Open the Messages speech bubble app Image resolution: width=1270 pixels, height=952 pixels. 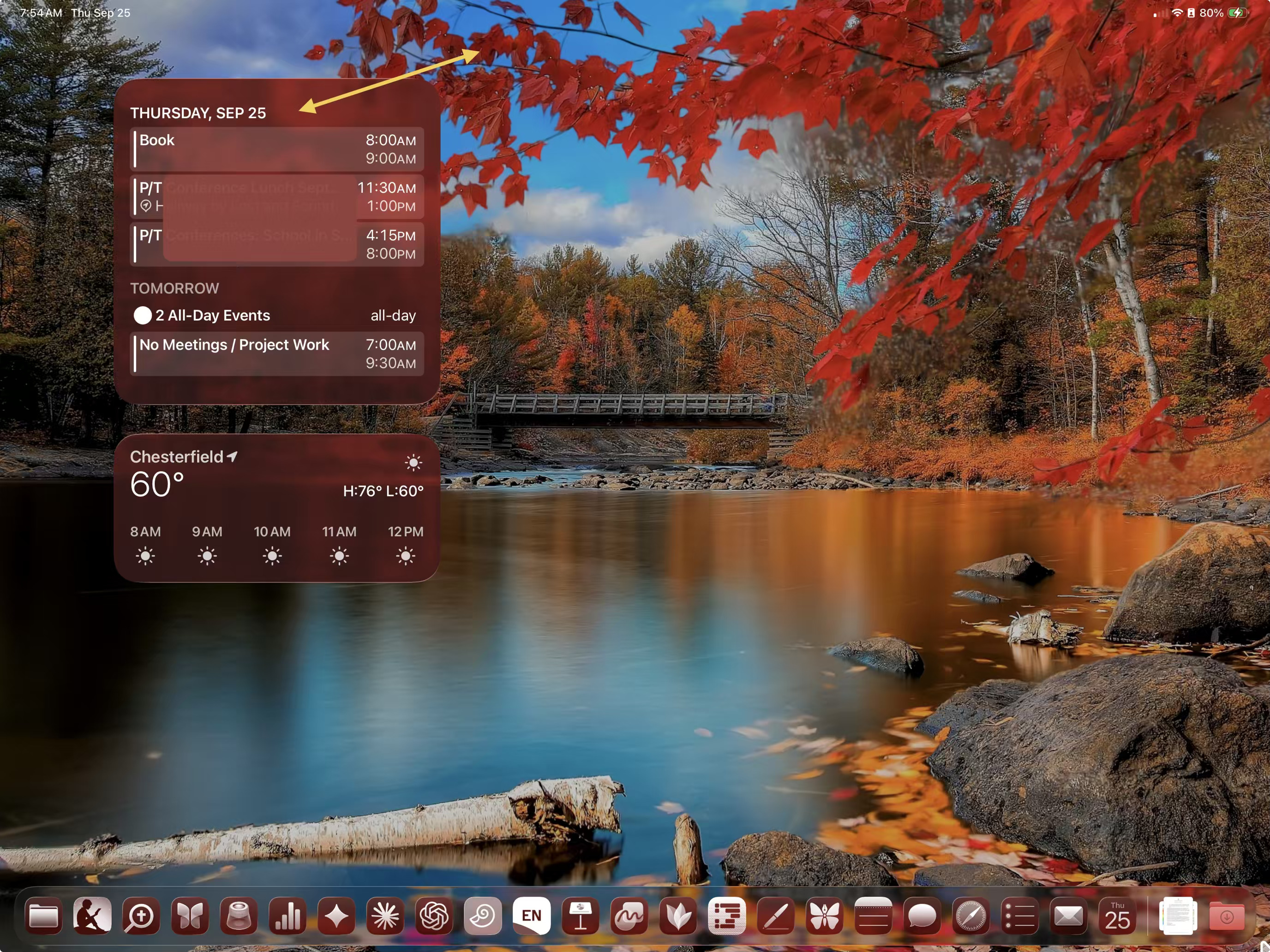click(922, 916)
